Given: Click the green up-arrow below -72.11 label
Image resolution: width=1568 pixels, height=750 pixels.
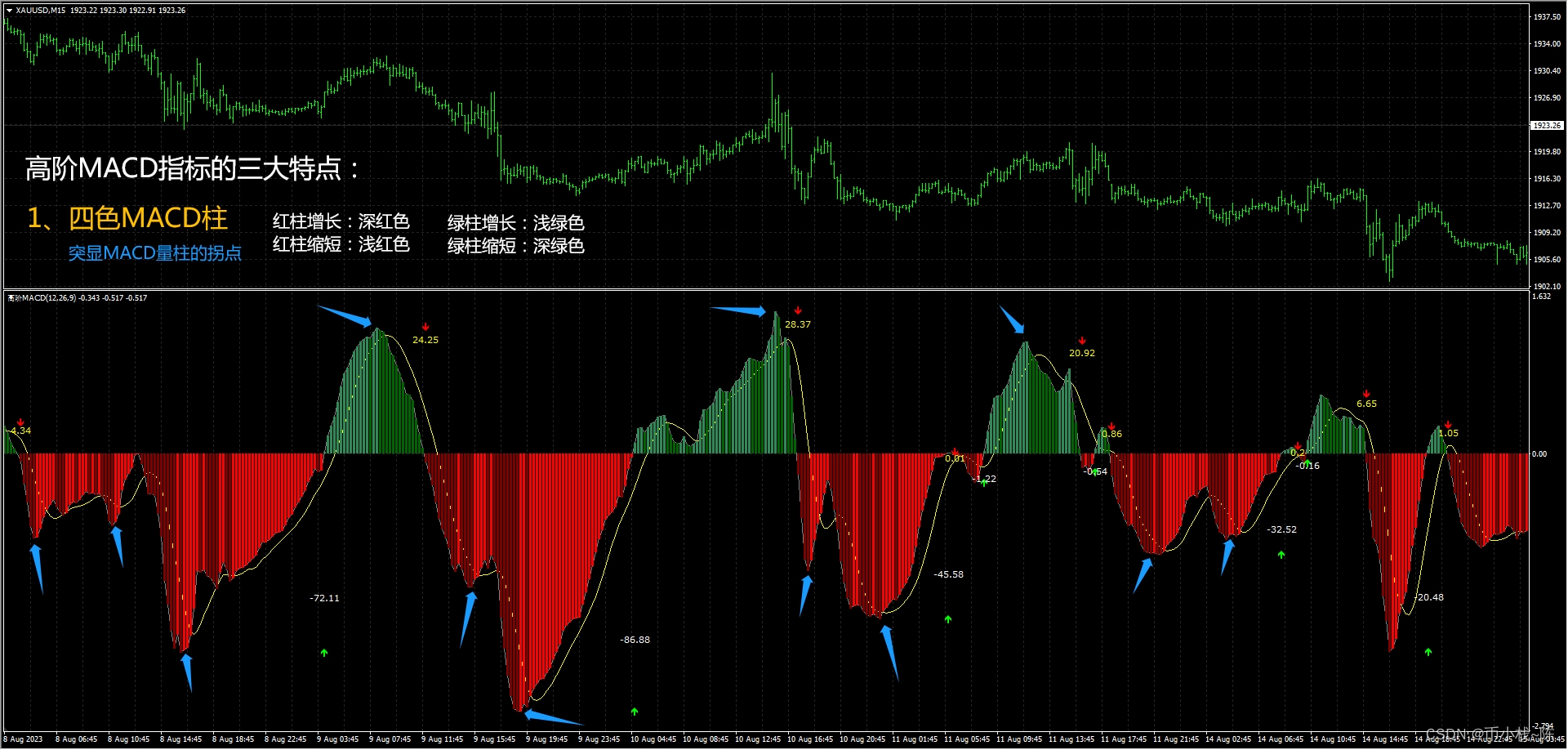Looking at the screenshot, I should (x=323, y=652).
